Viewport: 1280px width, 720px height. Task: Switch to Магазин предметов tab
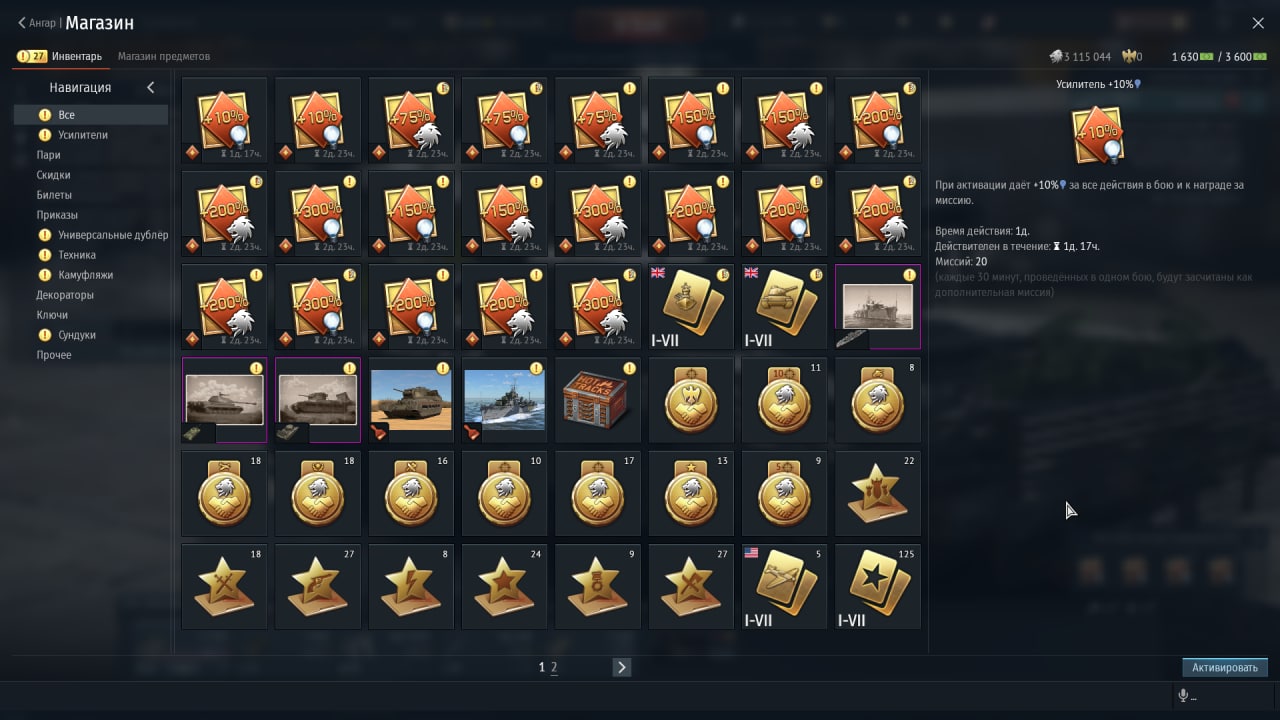pos(164,56)
